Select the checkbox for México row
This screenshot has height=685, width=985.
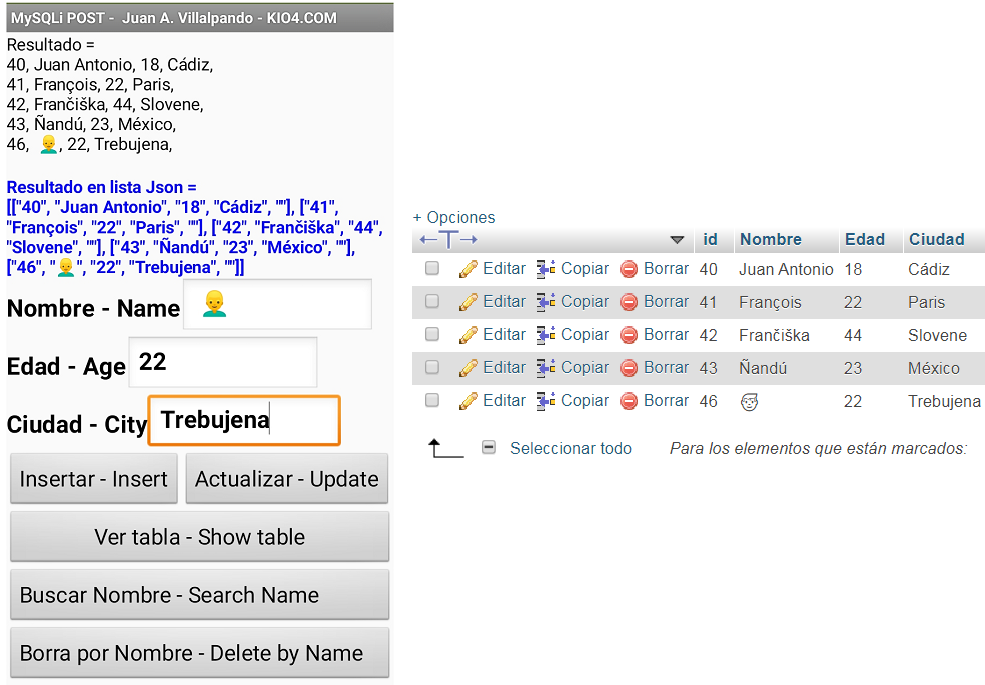tap(432, 368)
